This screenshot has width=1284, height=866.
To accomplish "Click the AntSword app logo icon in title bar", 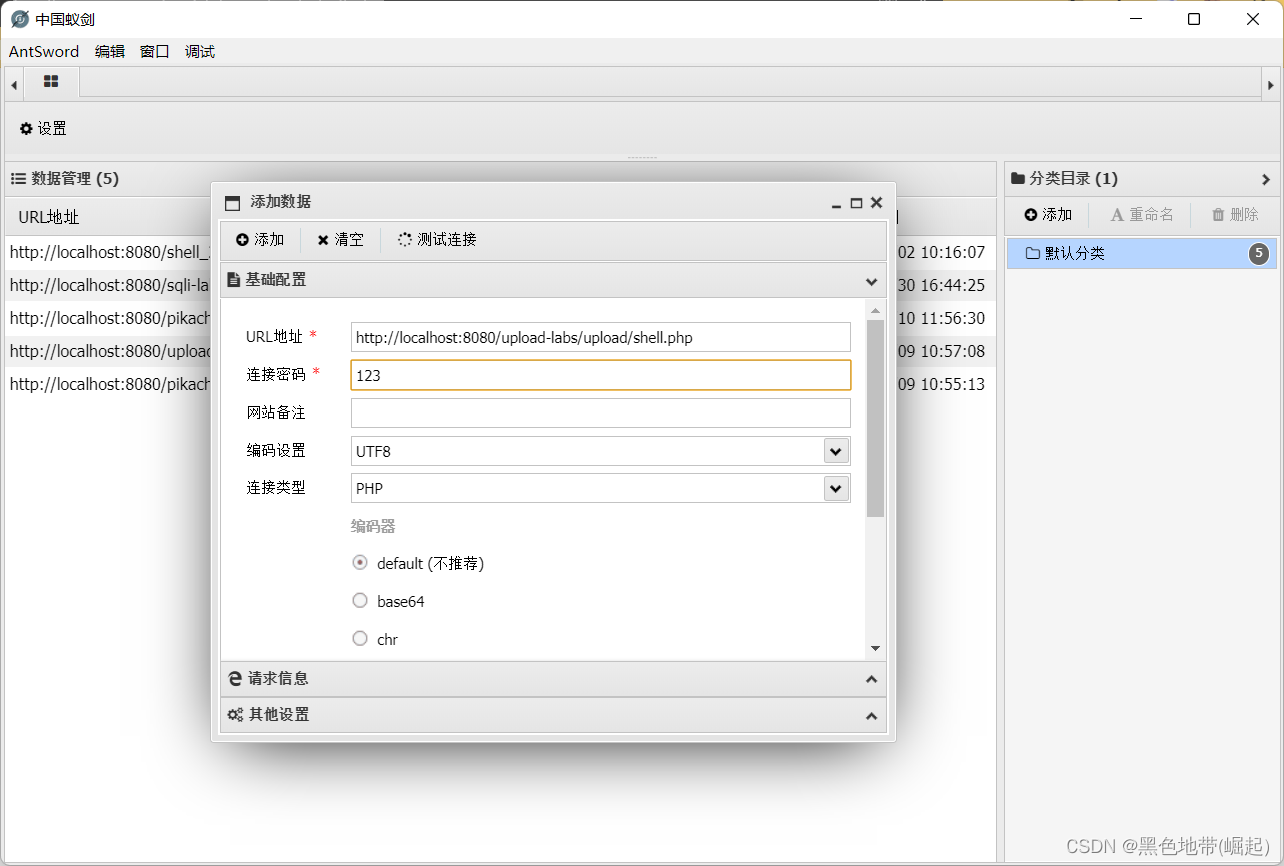I will (20, 19).
